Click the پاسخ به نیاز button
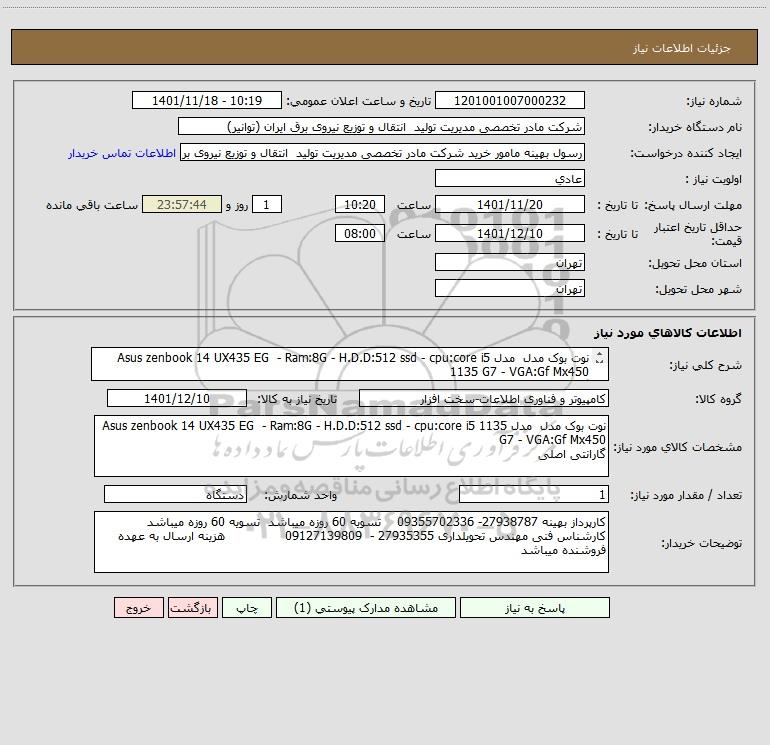The image size is (770, 745). click(x=535, y=608)
